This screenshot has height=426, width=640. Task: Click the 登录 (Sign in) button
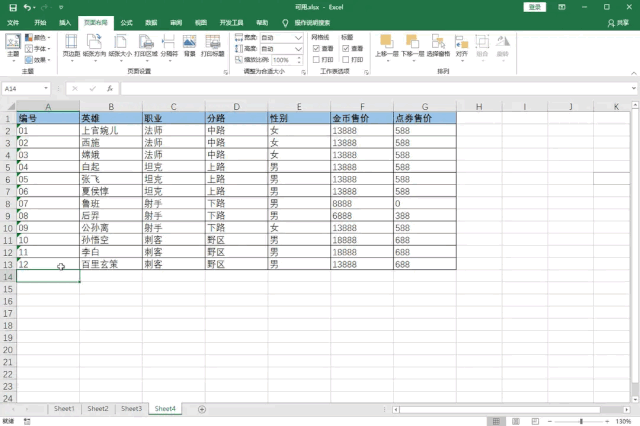(x=535, y=7)
